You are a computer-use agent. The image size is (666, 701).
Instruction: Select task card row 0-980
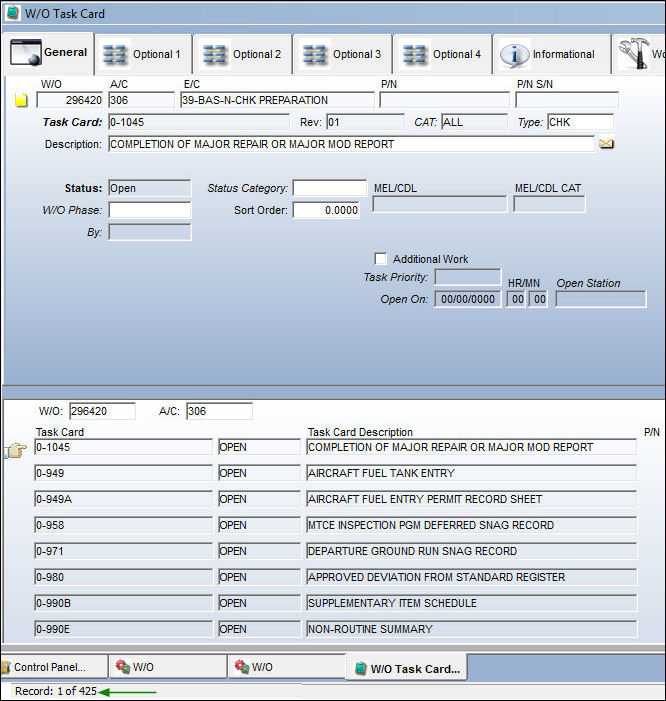point(123,577)
